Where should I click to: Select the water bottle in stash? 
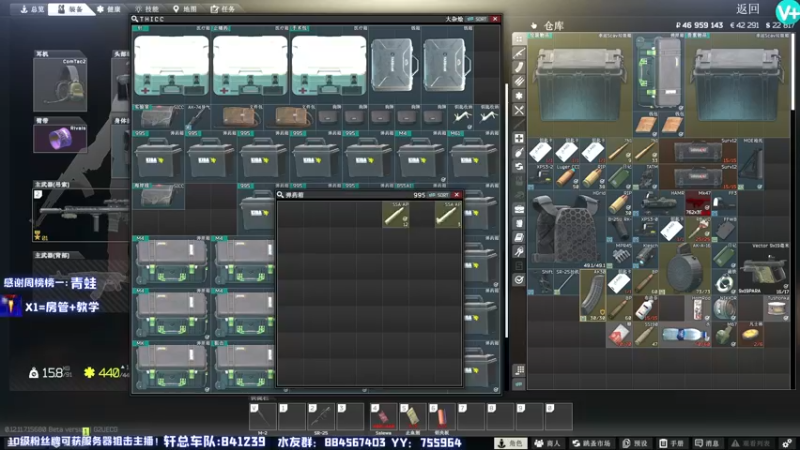tap(685, 335)
